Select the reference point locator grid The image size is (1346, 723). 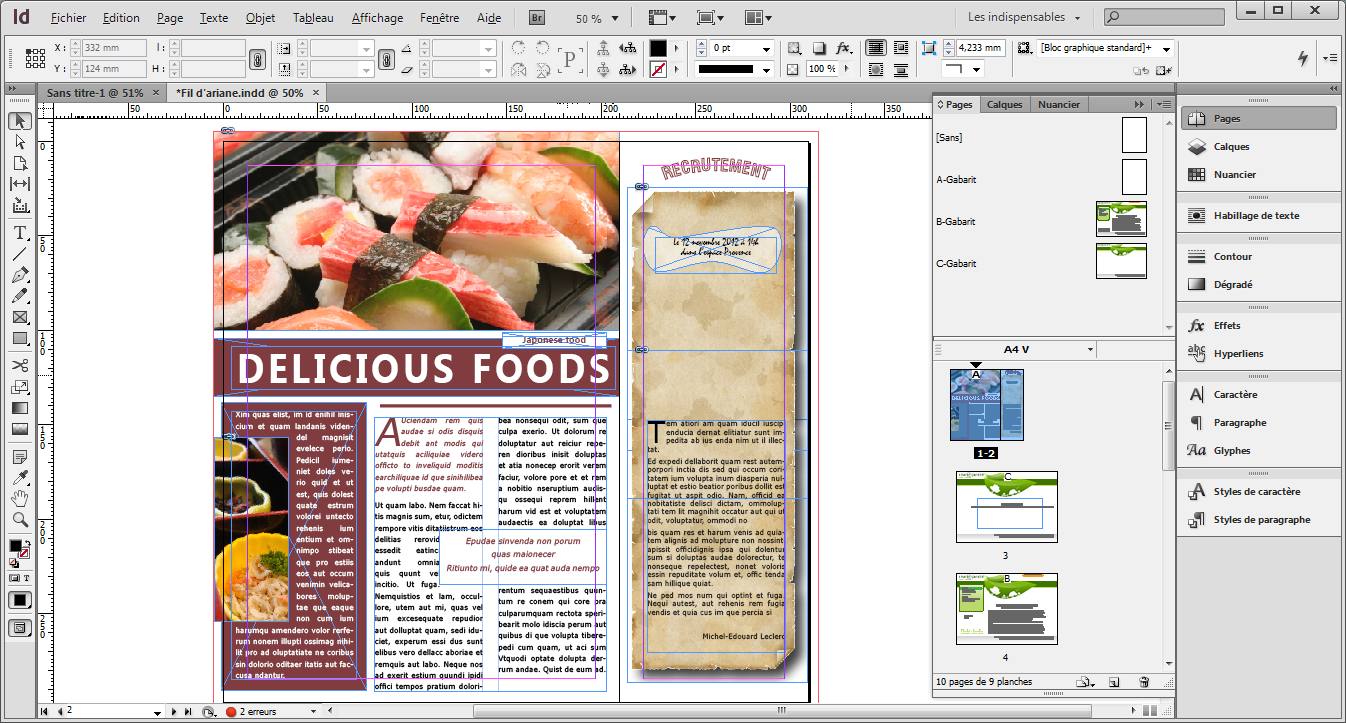click(35, 58)
